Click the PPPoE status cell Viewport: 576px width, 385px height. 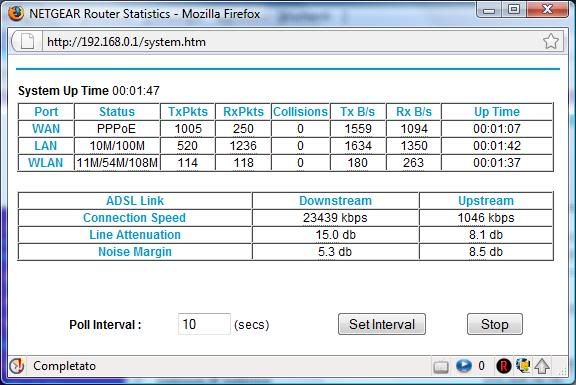pos(116,129)
